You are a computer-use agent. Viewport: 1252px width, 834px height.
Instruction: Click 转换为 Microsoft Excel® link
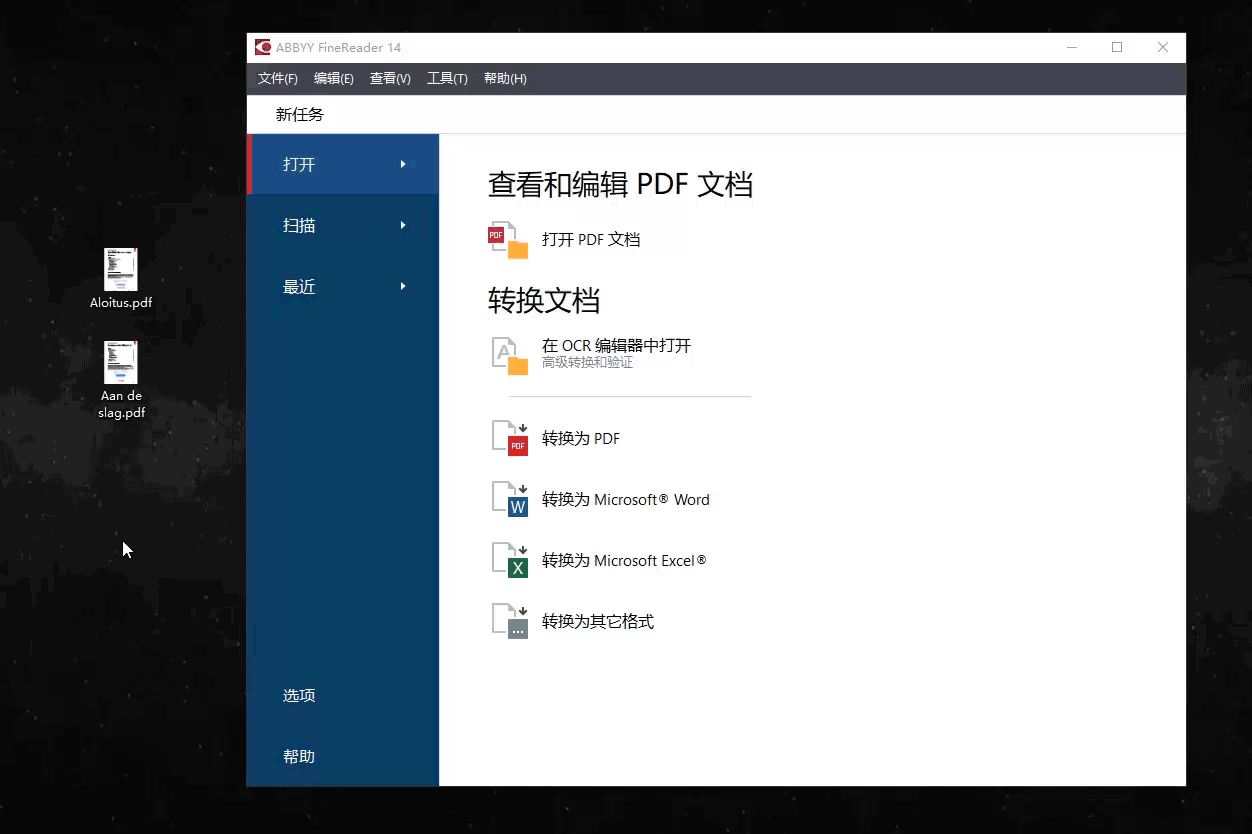click(624, 560)
